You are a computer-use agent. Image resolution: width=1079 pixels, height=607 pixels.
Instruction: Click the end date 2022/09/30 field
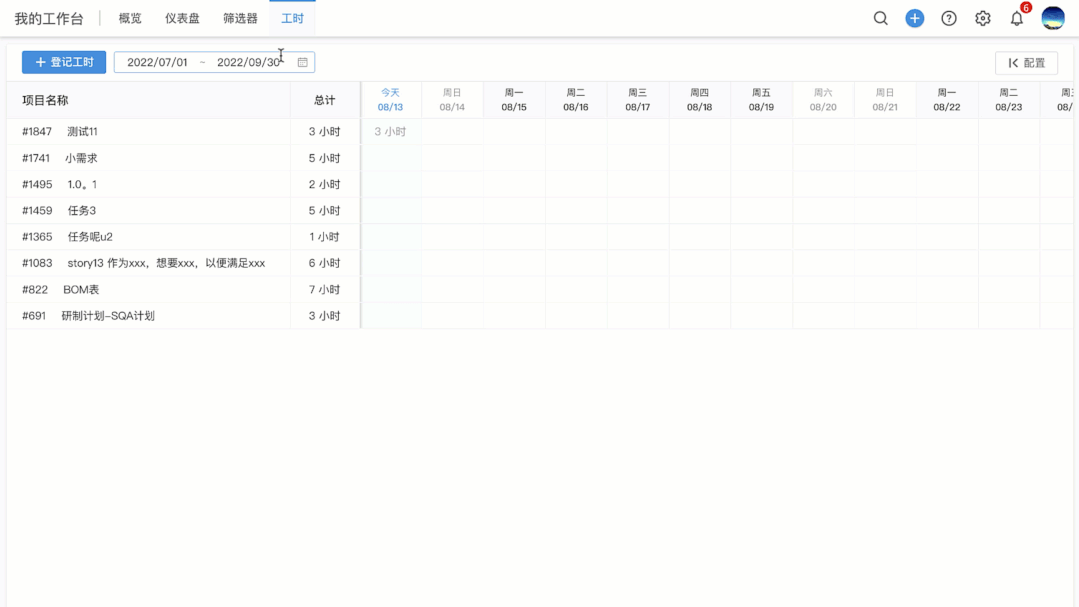(248, 62)
